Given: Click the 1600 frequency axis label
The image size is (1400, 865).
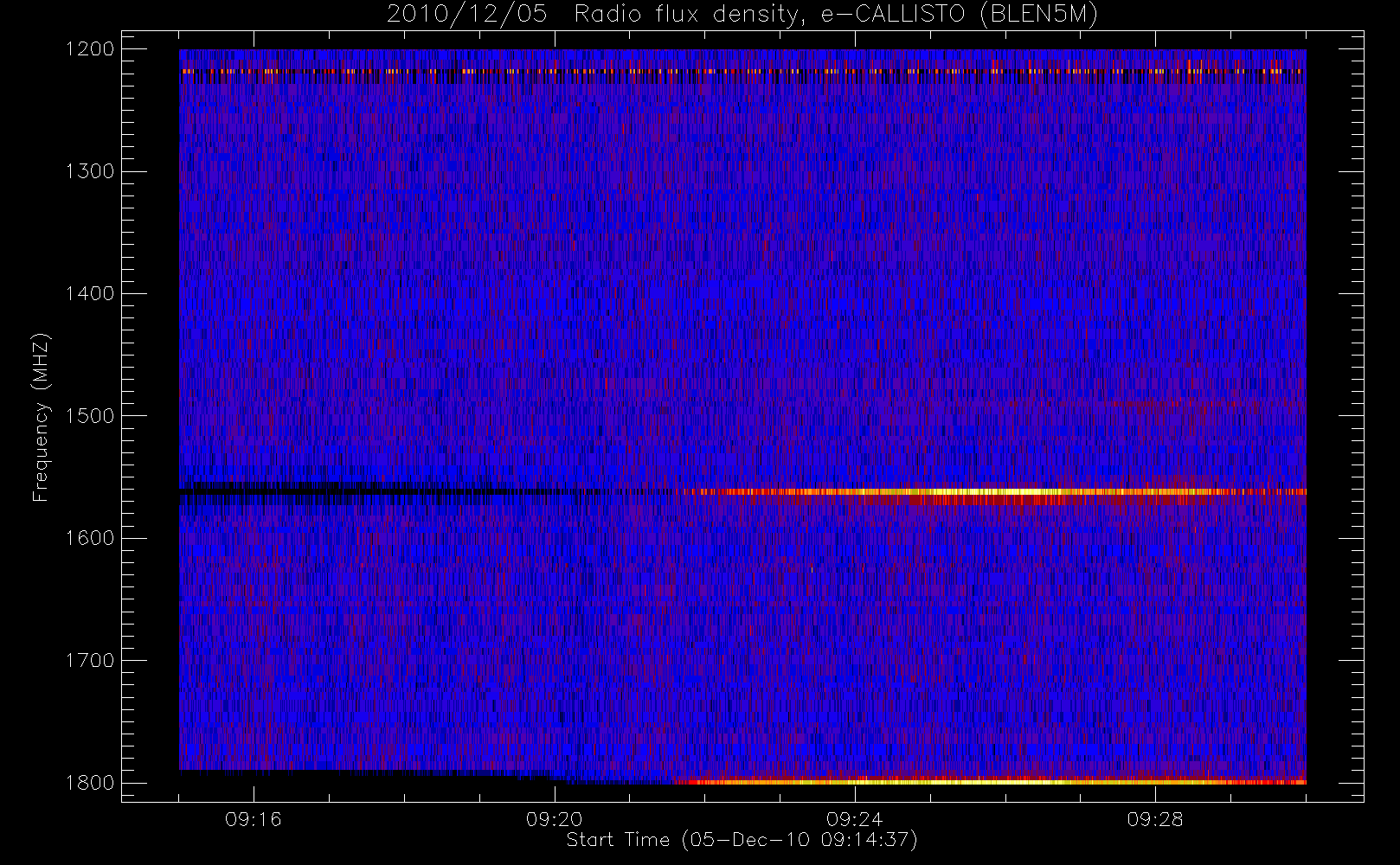Looking at the screenshot, I should [90, 538].
